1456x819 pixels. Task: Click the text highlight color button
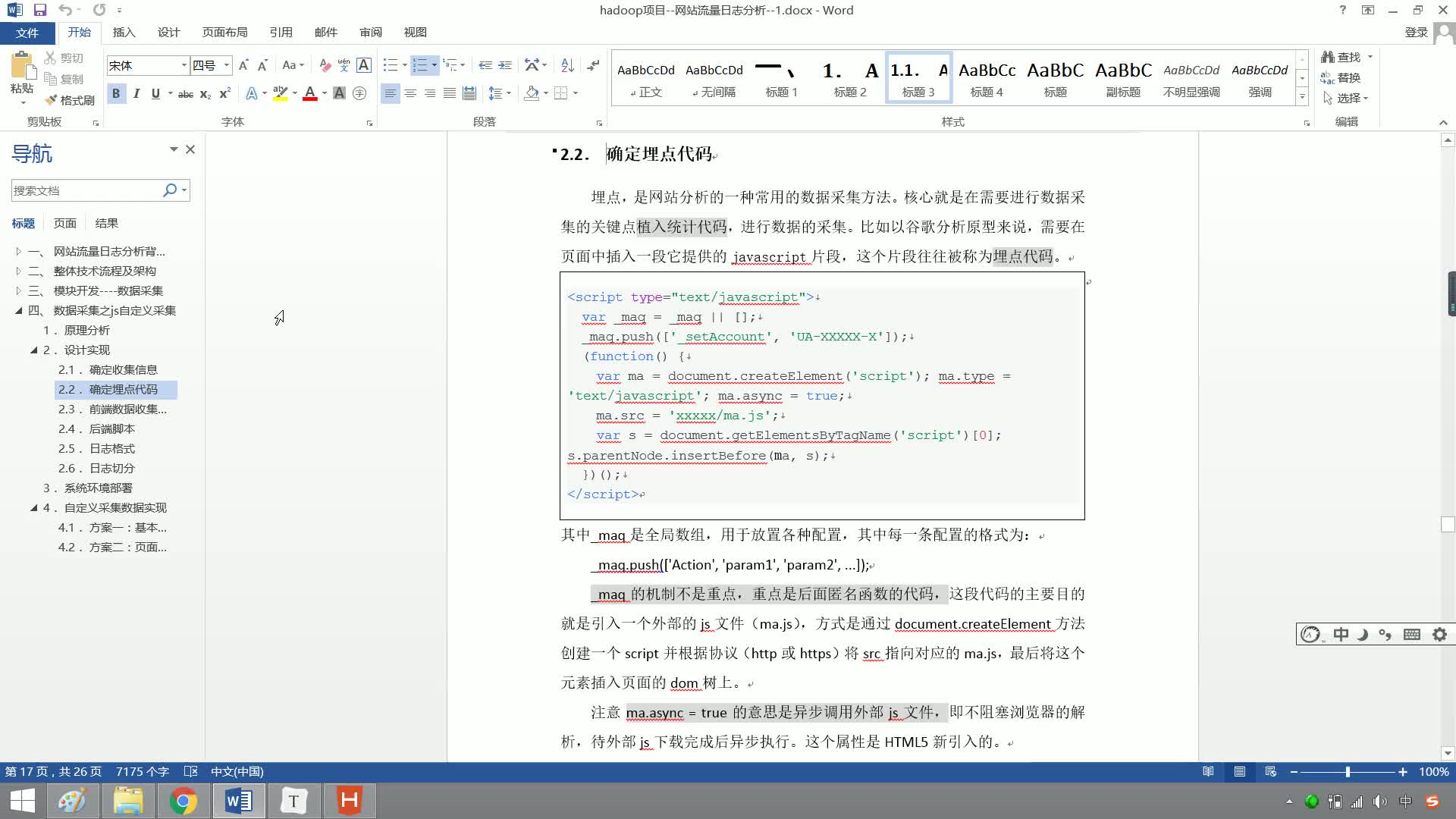click(280, 93)
